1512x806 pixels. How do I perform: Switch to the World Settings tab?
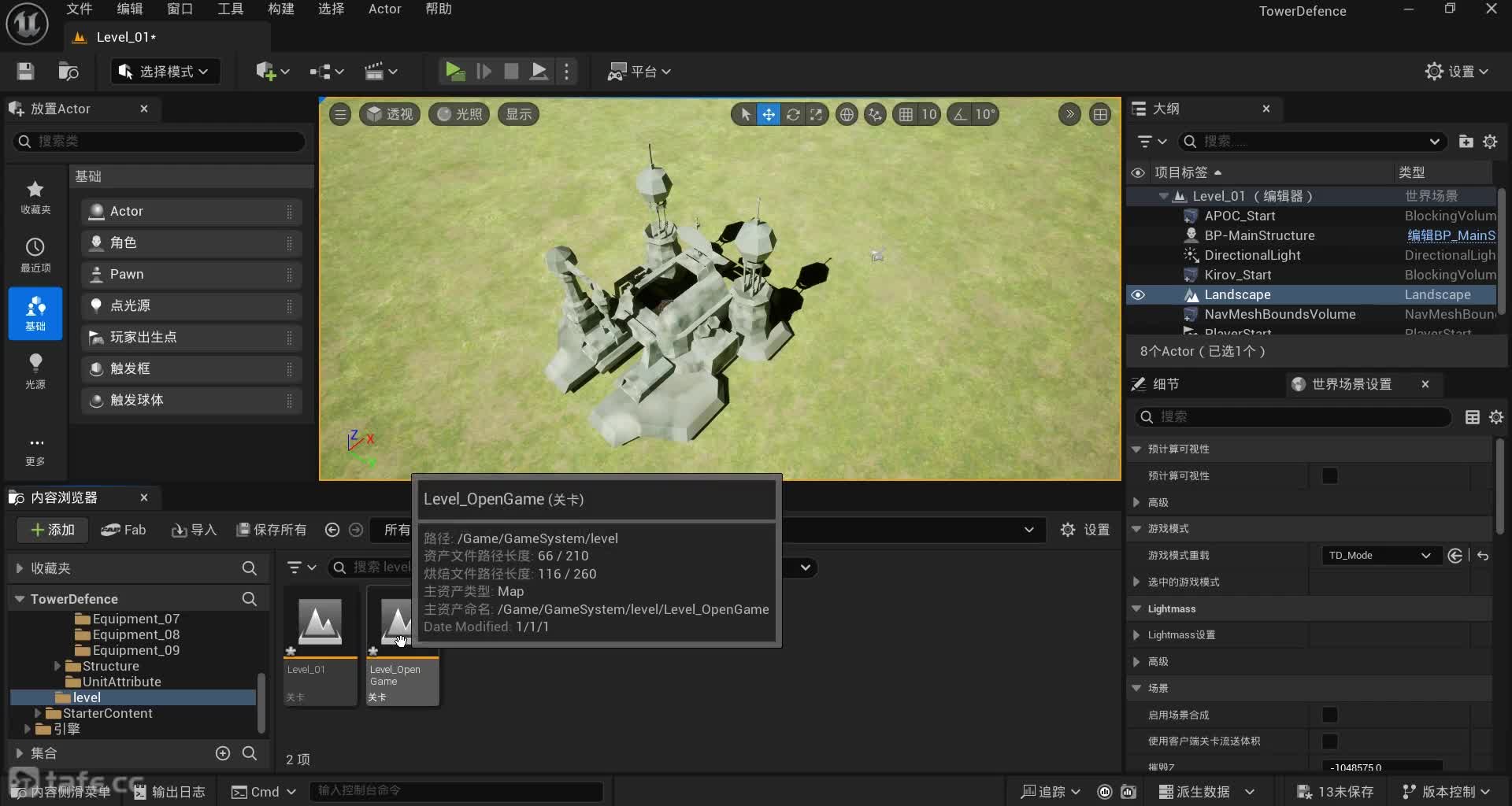pyautogui.click(x=1351, y=384)
